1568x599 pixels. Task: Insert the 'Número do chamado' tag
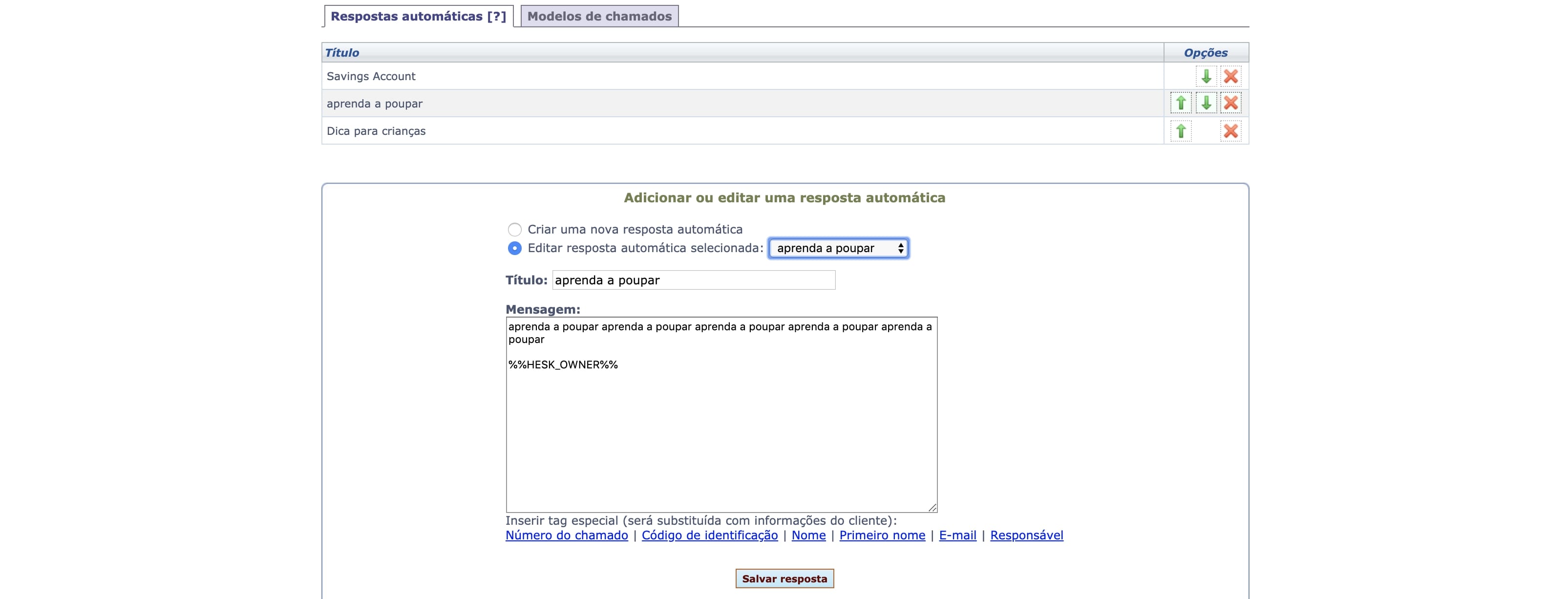pyautogui.click(x=566, y=535)
